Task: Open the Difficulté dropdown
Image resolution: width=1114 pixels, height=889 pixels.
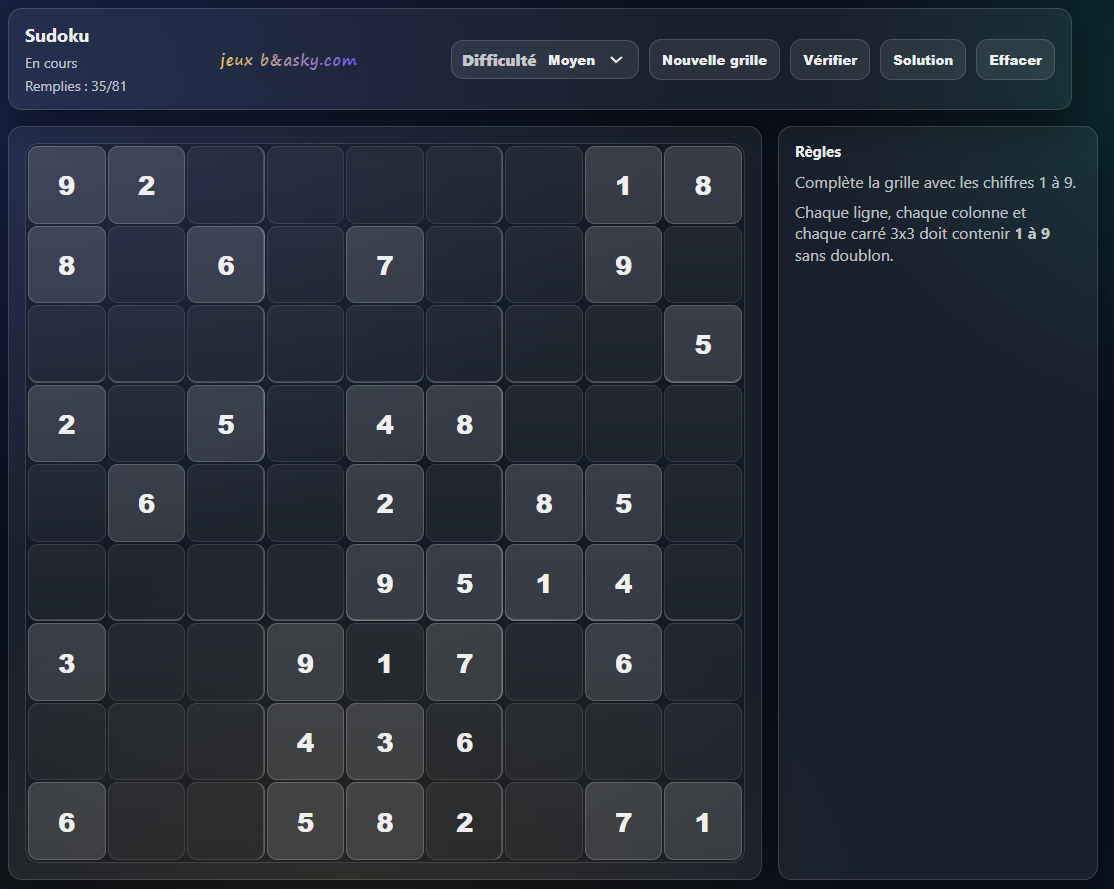Action: (544, 60)
